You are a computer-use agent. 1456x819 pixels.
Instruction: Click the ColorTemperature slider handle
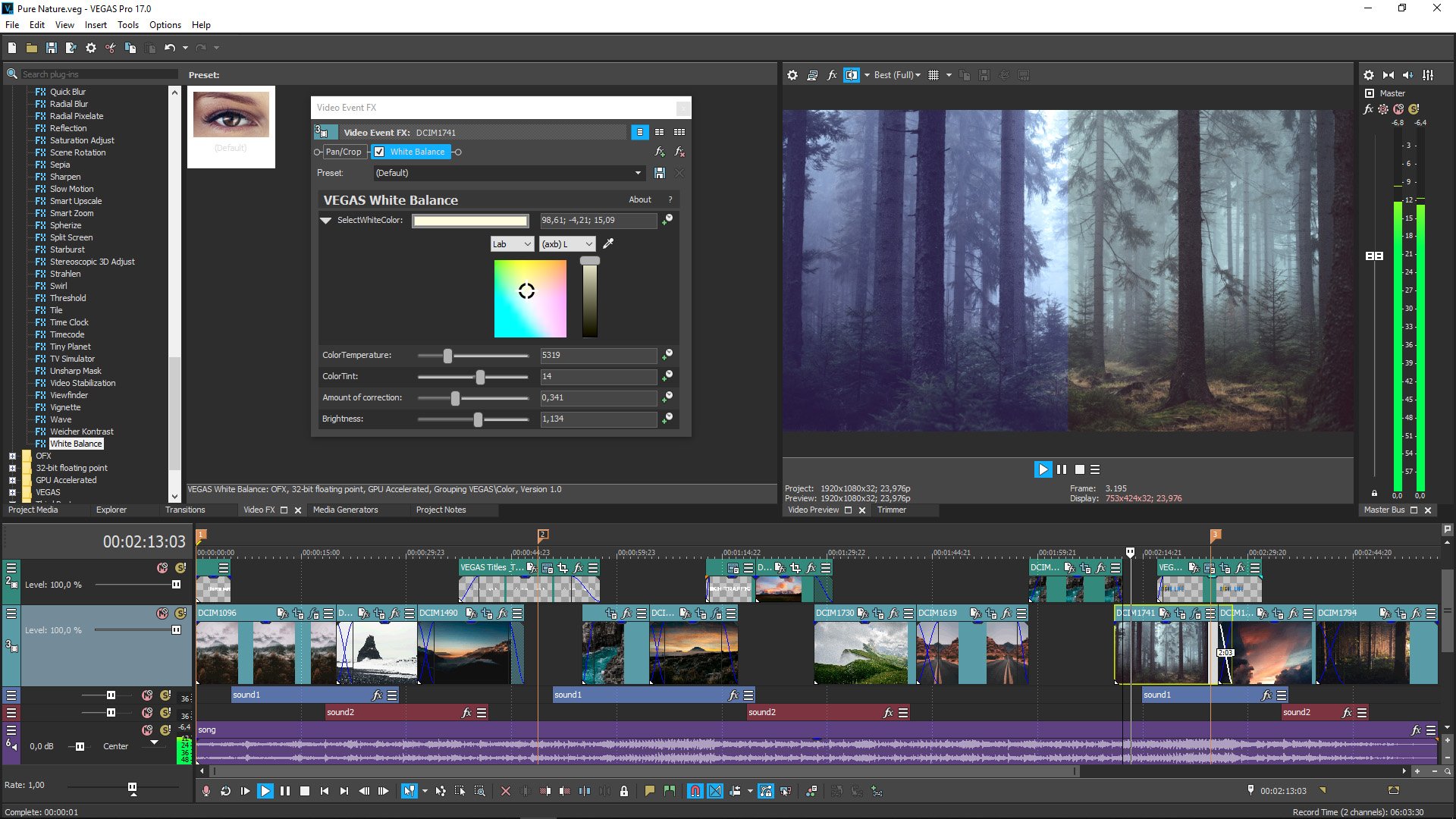[x=447, y=356]
